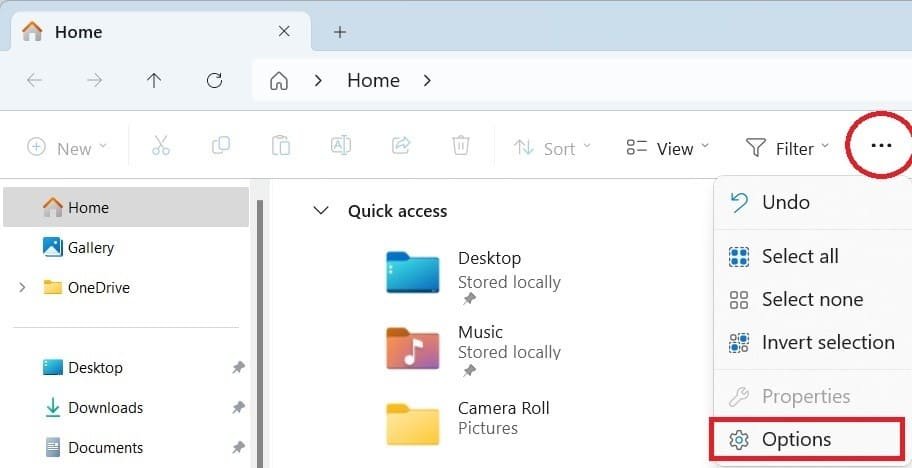912x468 pixels.
Task: Choose Options from the overflow menu
Action: click(796, 439)
